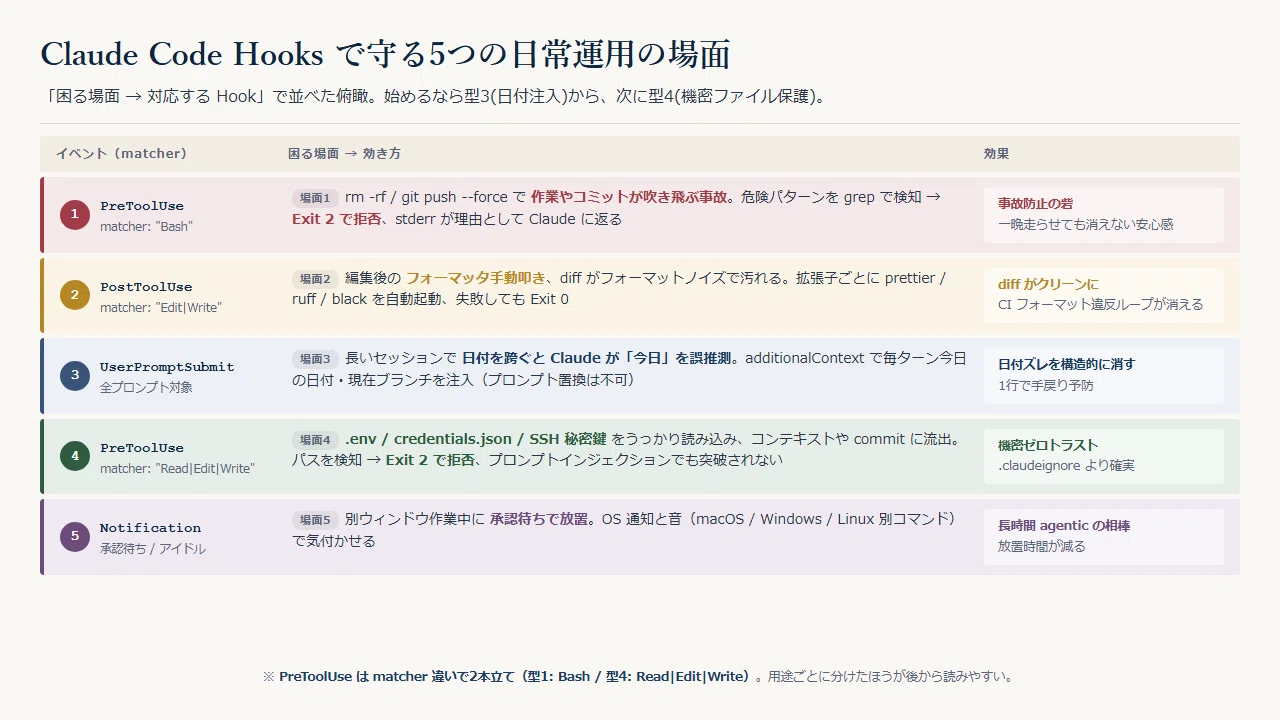Click the green .env / credentials.json / SSH 秘密鍵 phrase
The height and width of the screenshot is (720, 1280).
(476, 440)
